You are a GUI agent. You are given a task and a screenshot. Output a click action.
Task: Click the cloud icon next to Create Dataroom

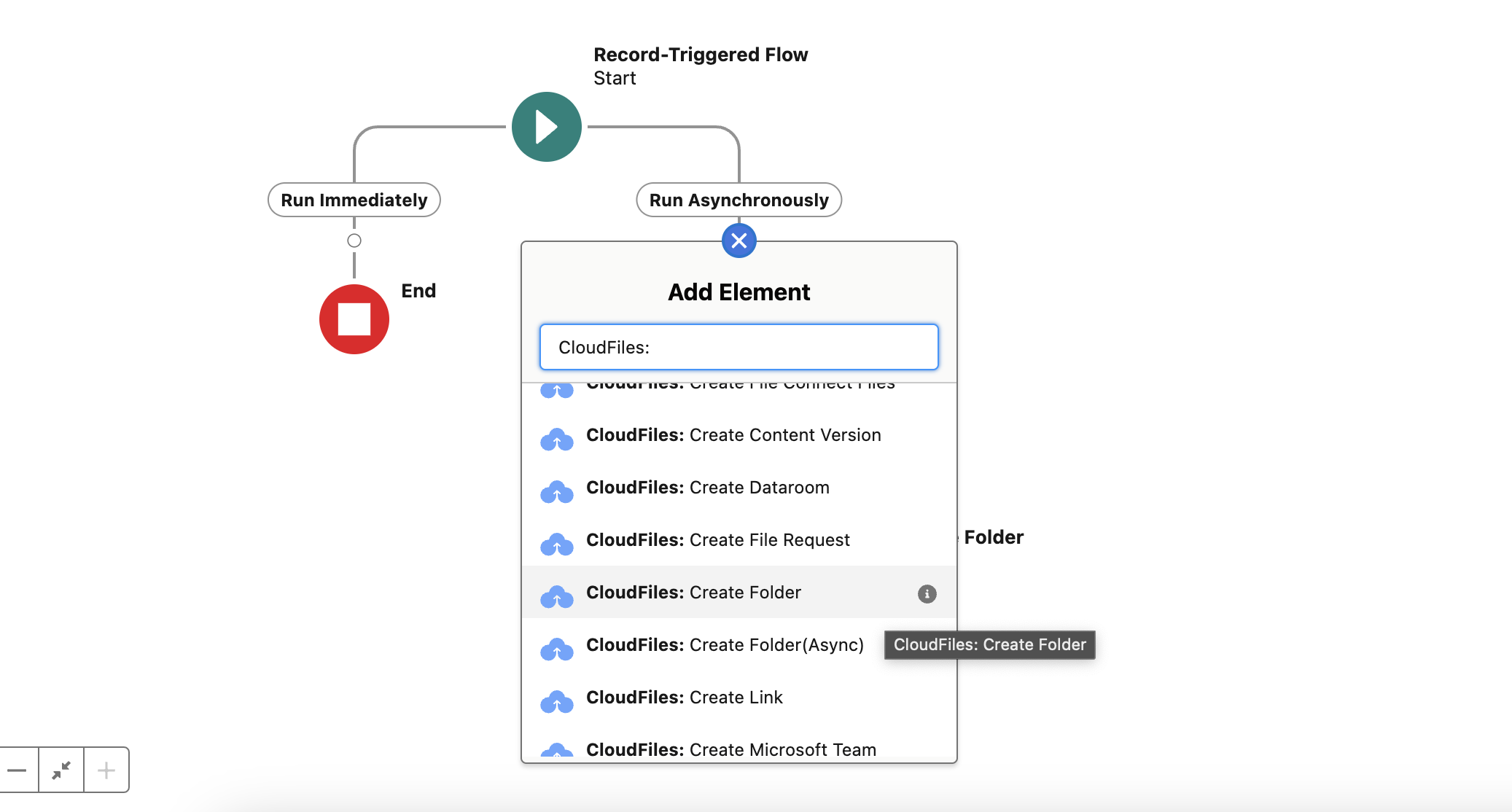click(558, 492)
